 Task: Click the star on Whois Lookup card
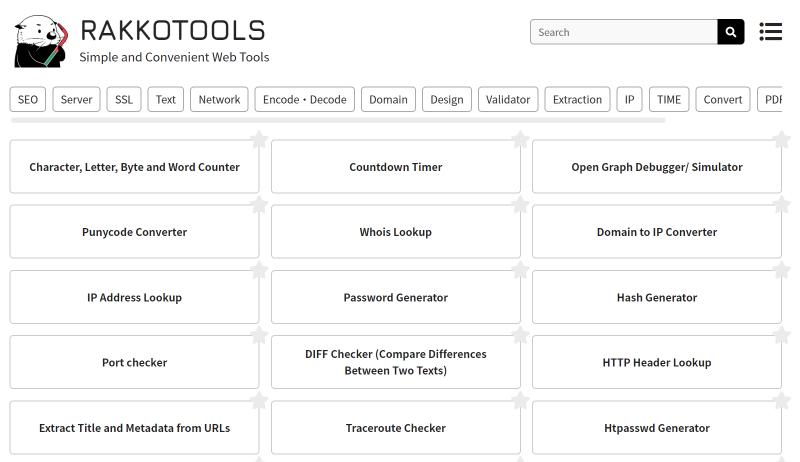[x=520, y=204]
